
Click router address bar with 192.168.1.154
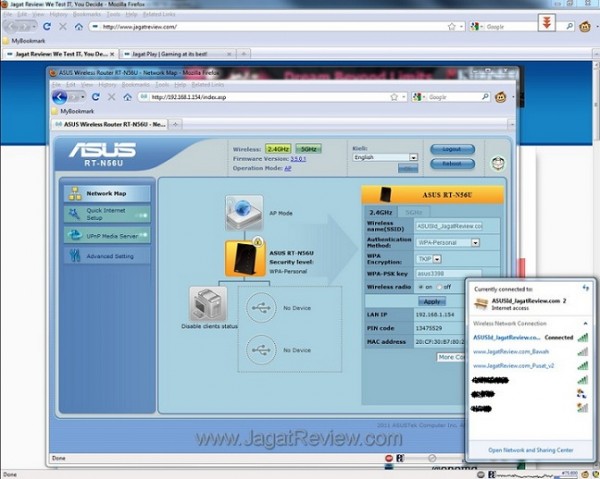click(264, 97)
